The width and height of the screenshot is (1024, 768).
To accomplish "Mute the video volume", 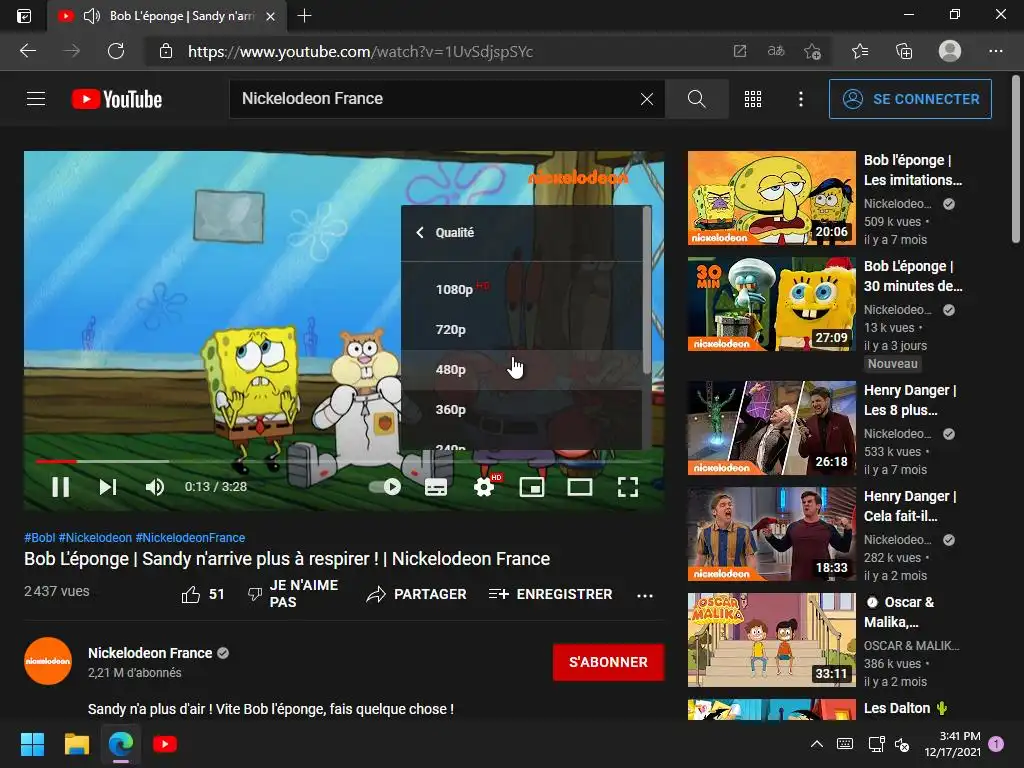I will pos(155,487).
